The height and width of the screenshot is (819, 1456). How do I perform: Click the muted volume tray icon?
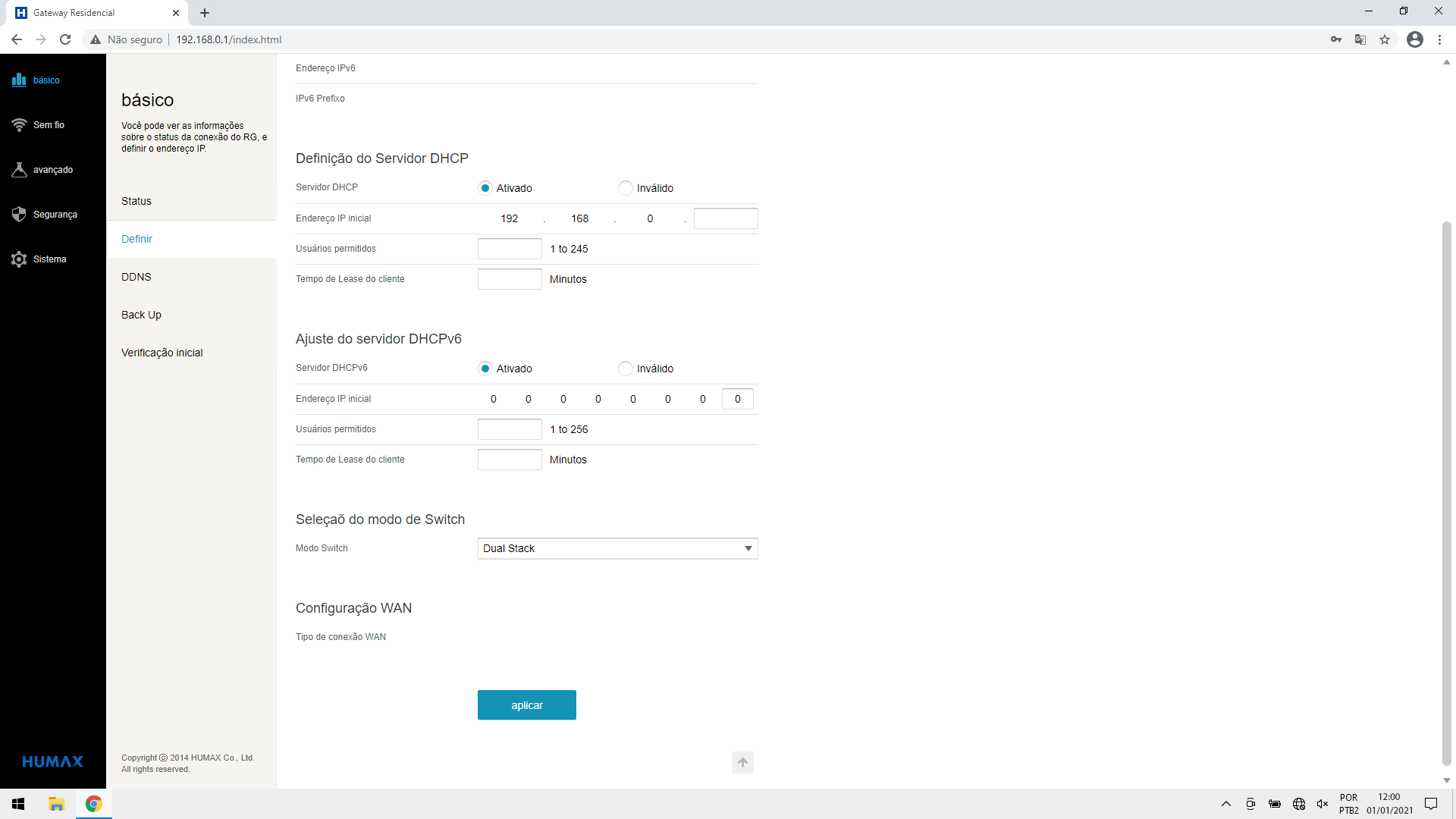pyautogui.click(x=1323, y=804)
